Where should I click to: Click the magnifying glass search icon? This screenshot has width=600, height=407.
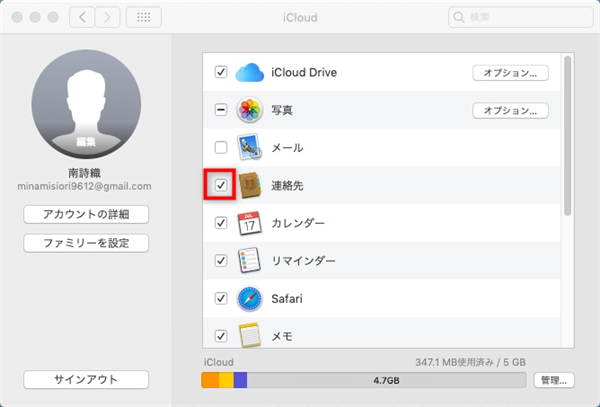click(x=458, y=17)
